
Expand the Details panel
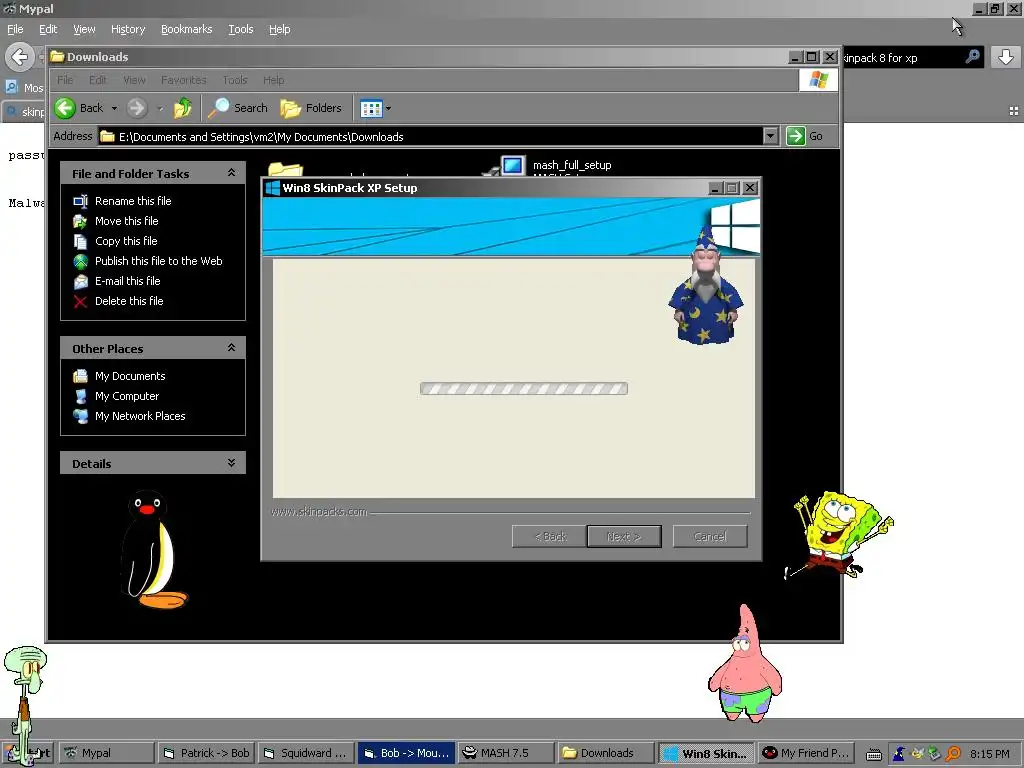click(x=231, y=463)
